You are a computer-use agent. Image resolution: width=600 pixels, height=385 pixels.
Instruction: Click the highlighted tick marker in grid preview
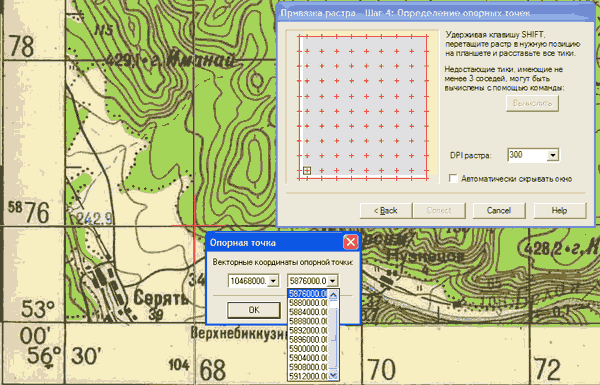pos(307,171)
